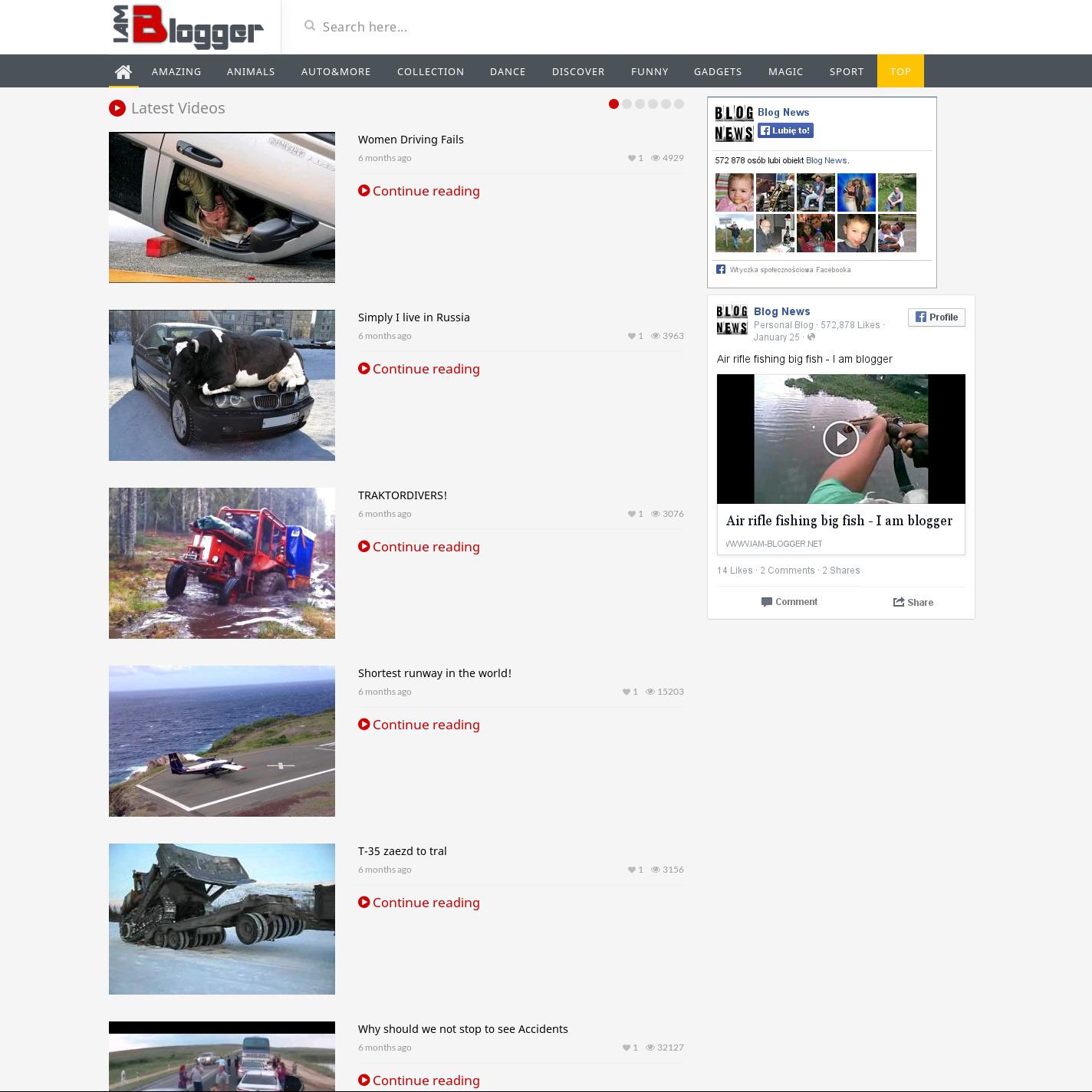Click heart icon for Women Driving Fails

(x=631, y=158)
